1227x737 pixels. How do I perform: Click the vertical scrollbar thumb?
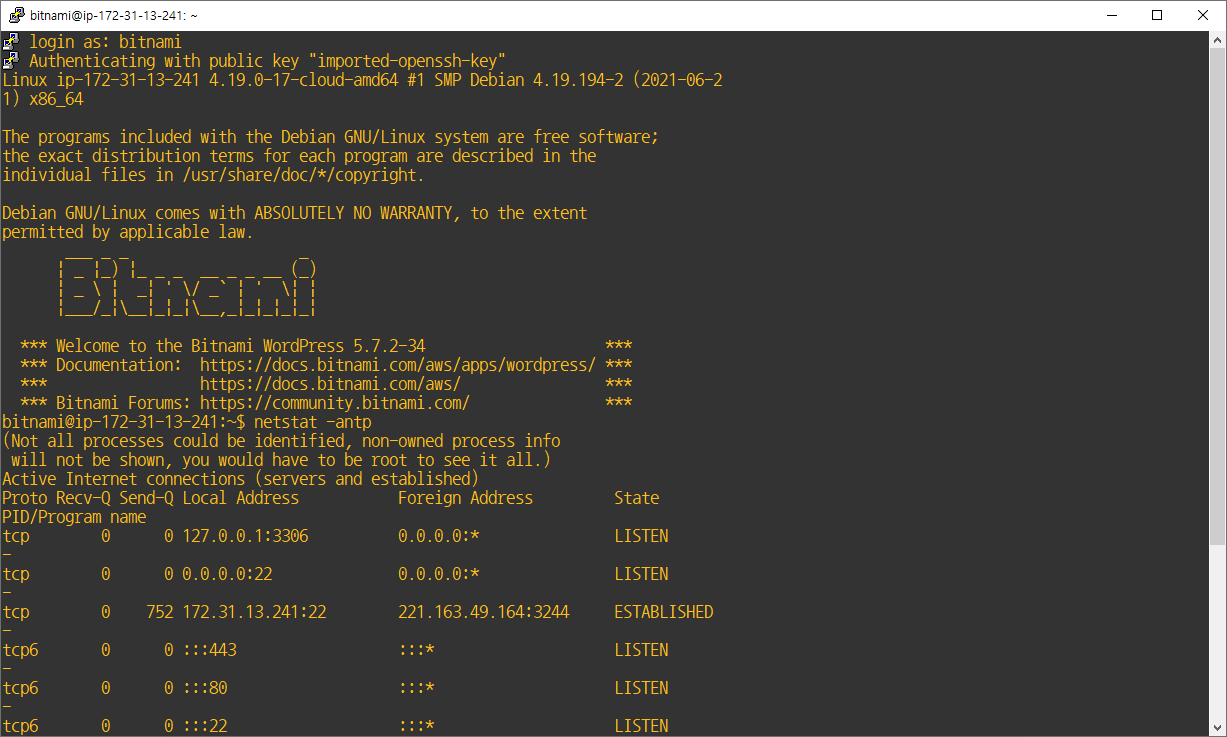1217,297
